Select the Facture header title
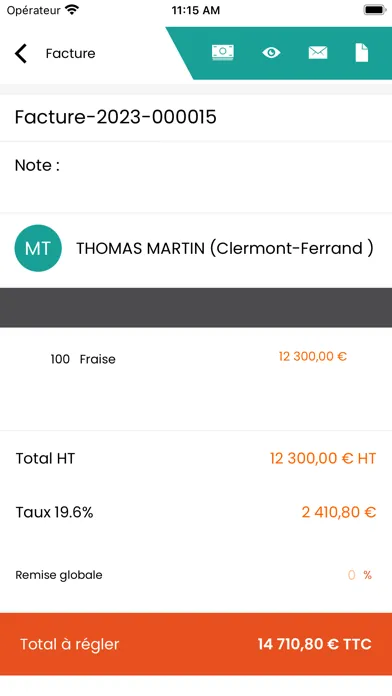Viewport: 392px width, 696px height. click(x=71, y=53)
